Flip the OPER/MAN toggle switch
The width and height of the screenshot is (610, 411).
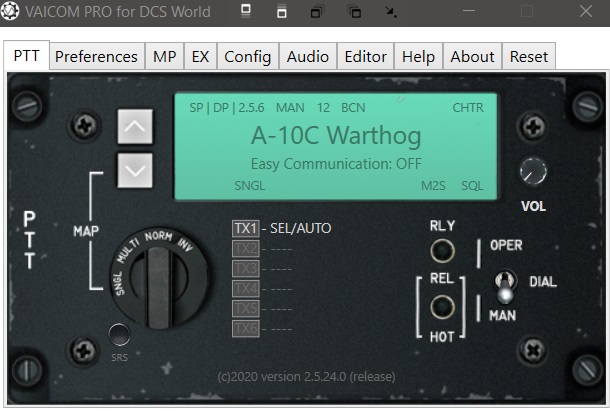pyautogui.click(x=505, y=286)
